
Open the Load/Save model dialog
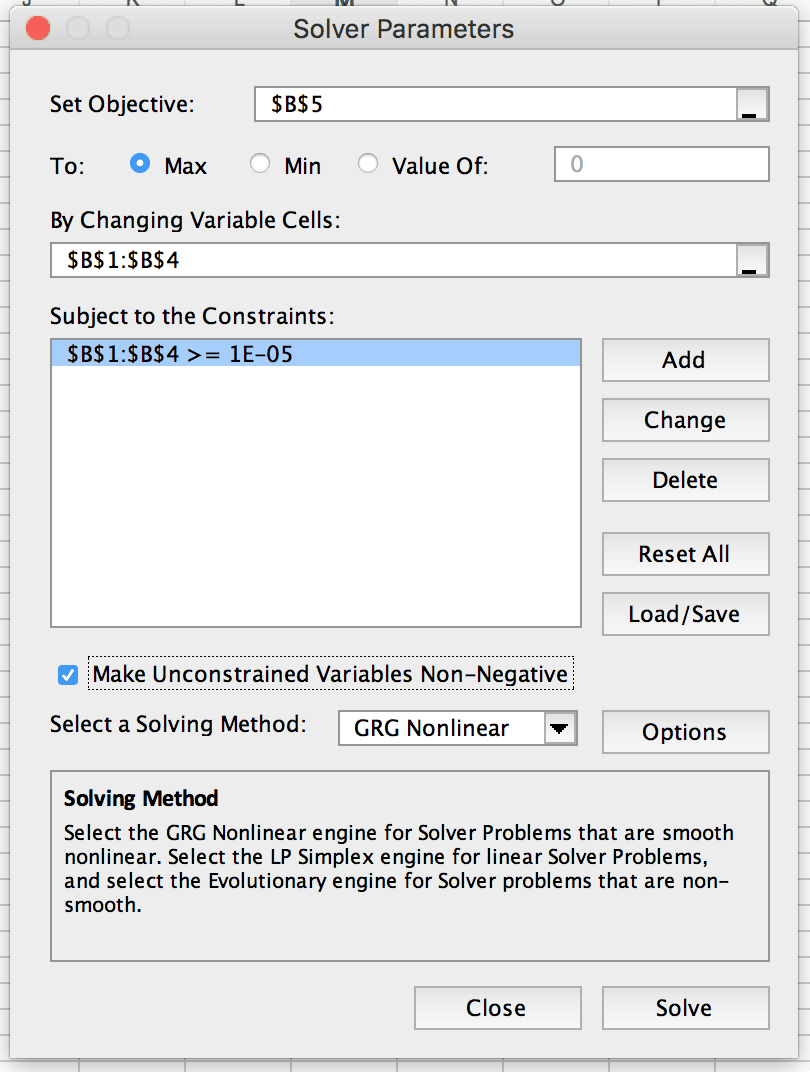684,614
